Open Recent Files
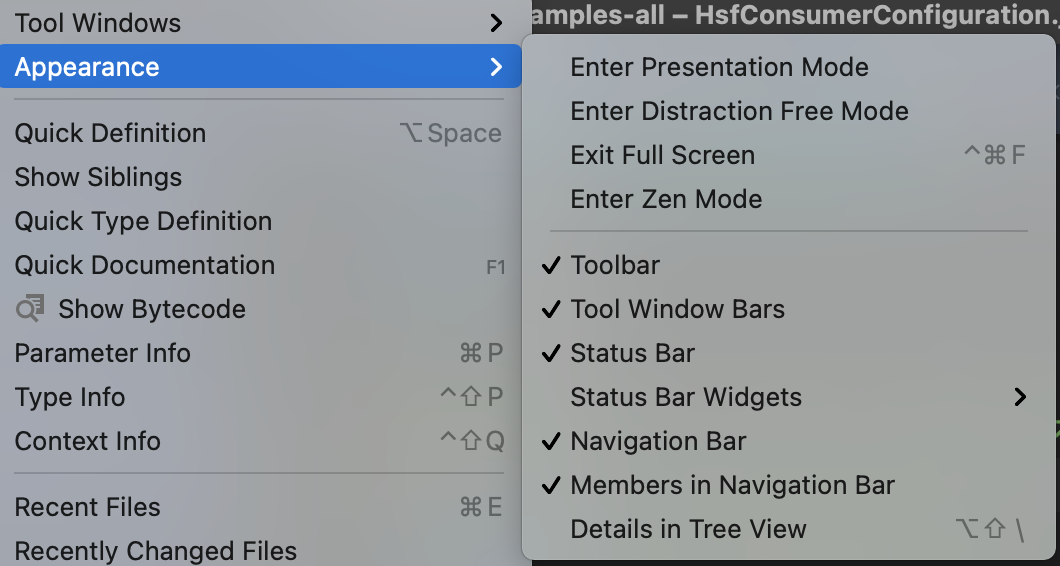Viewport: 1060px width, 566px height. click(260, 507)
